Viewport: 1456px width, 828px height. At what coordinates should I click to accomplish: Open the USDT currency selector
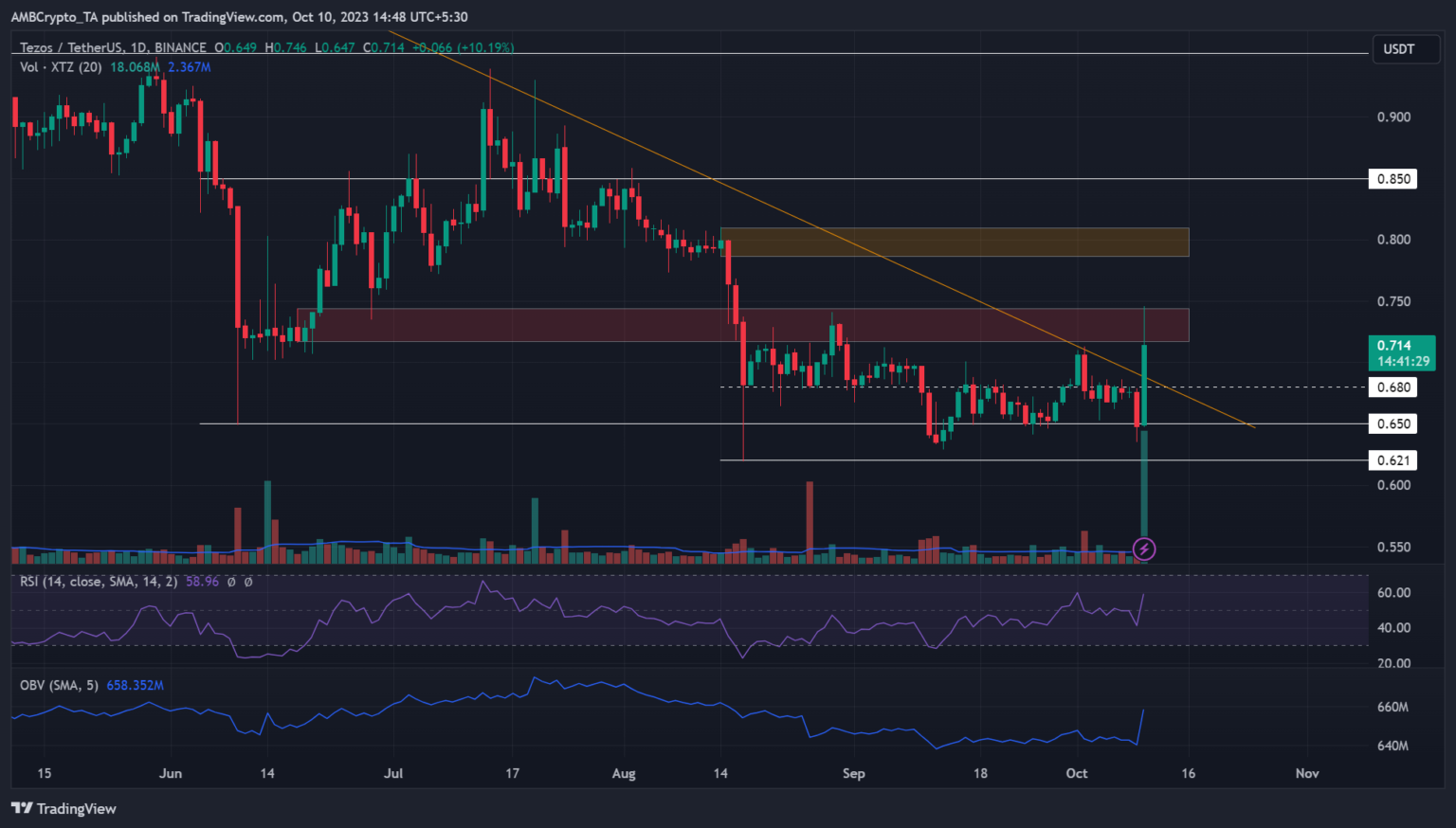[1398, 49]
